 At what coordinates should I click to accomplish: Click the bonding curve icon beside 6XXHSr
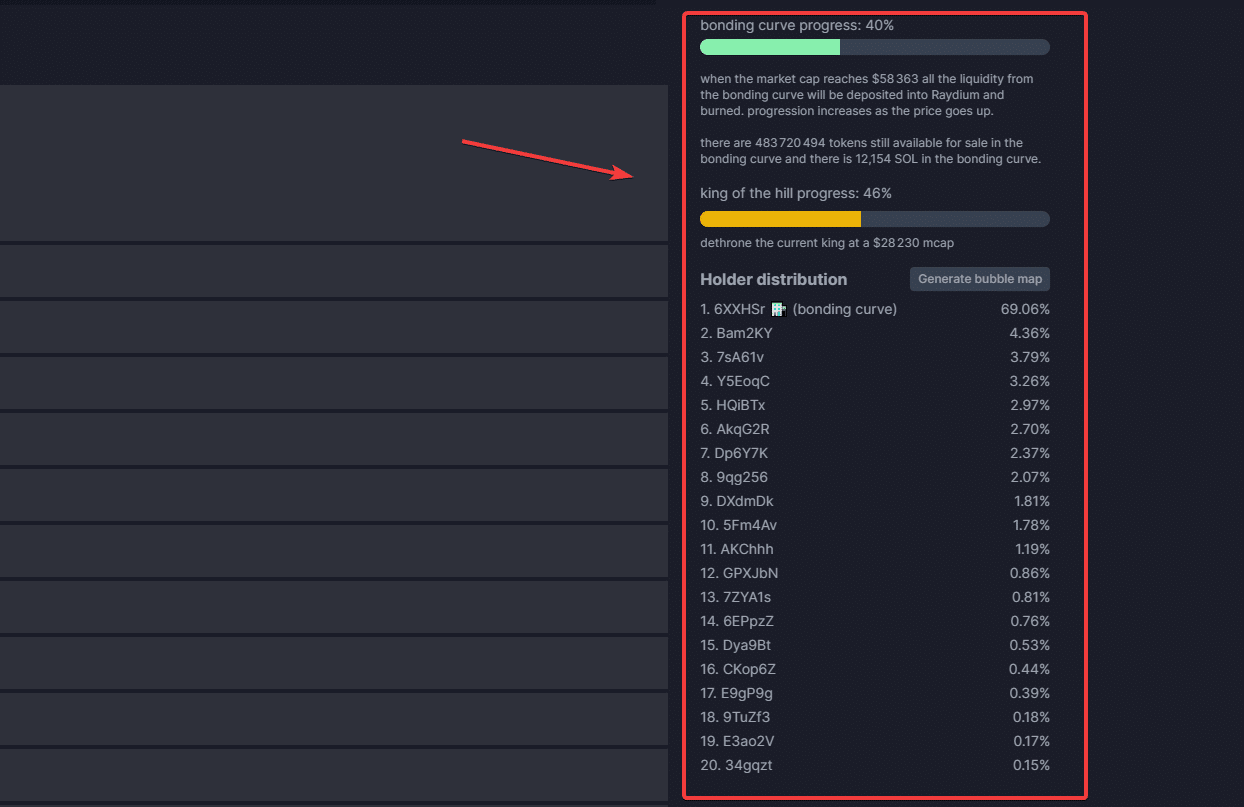click(x=779, y=310)
